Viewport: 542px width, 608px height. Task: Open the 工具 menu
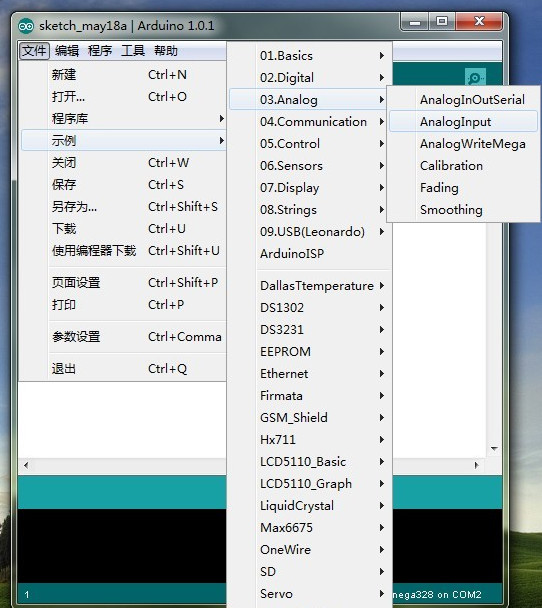coord(133,50)
